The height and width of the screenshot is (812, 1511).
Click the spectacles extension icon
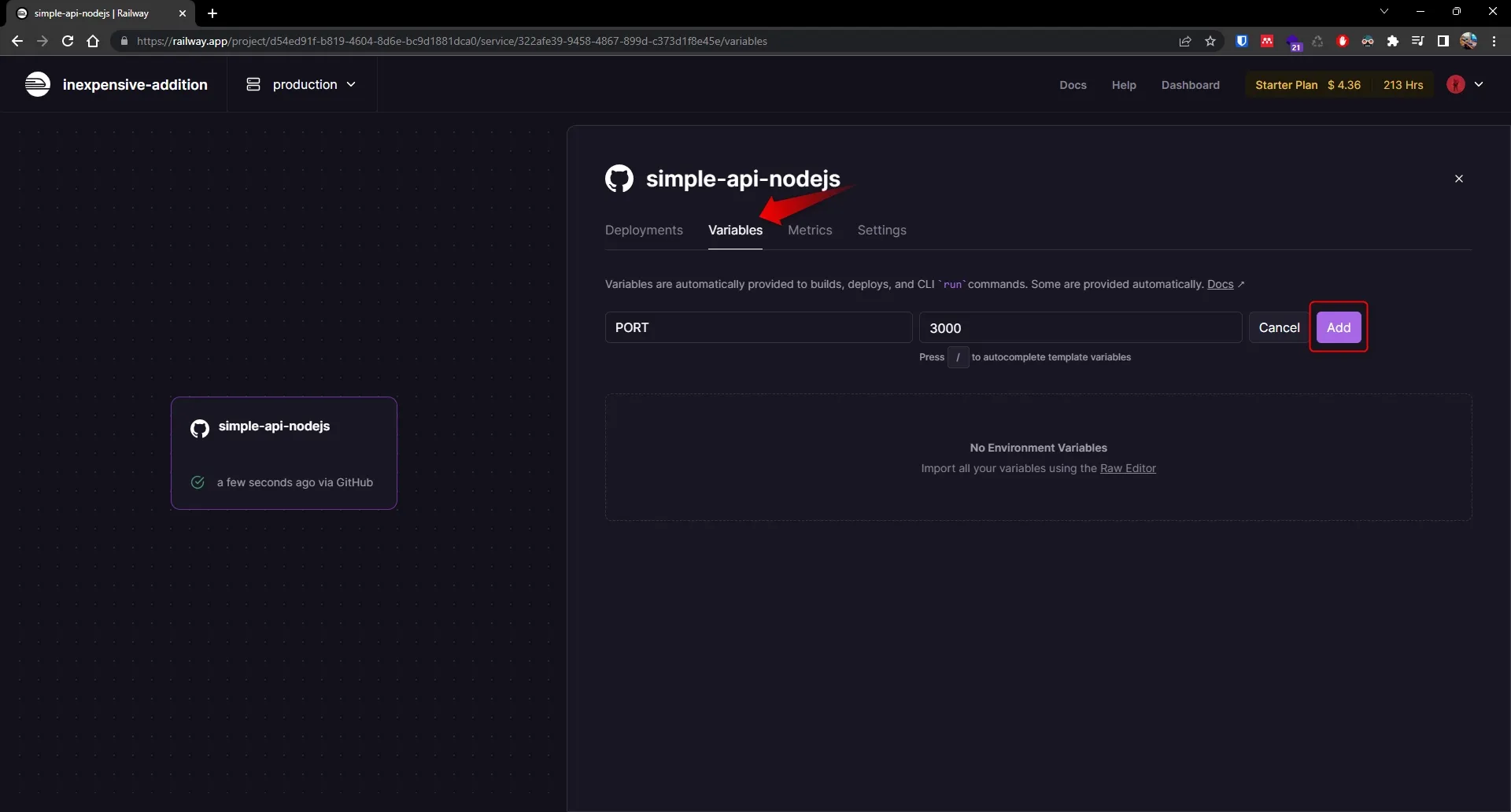click(x=1368, y=41)
